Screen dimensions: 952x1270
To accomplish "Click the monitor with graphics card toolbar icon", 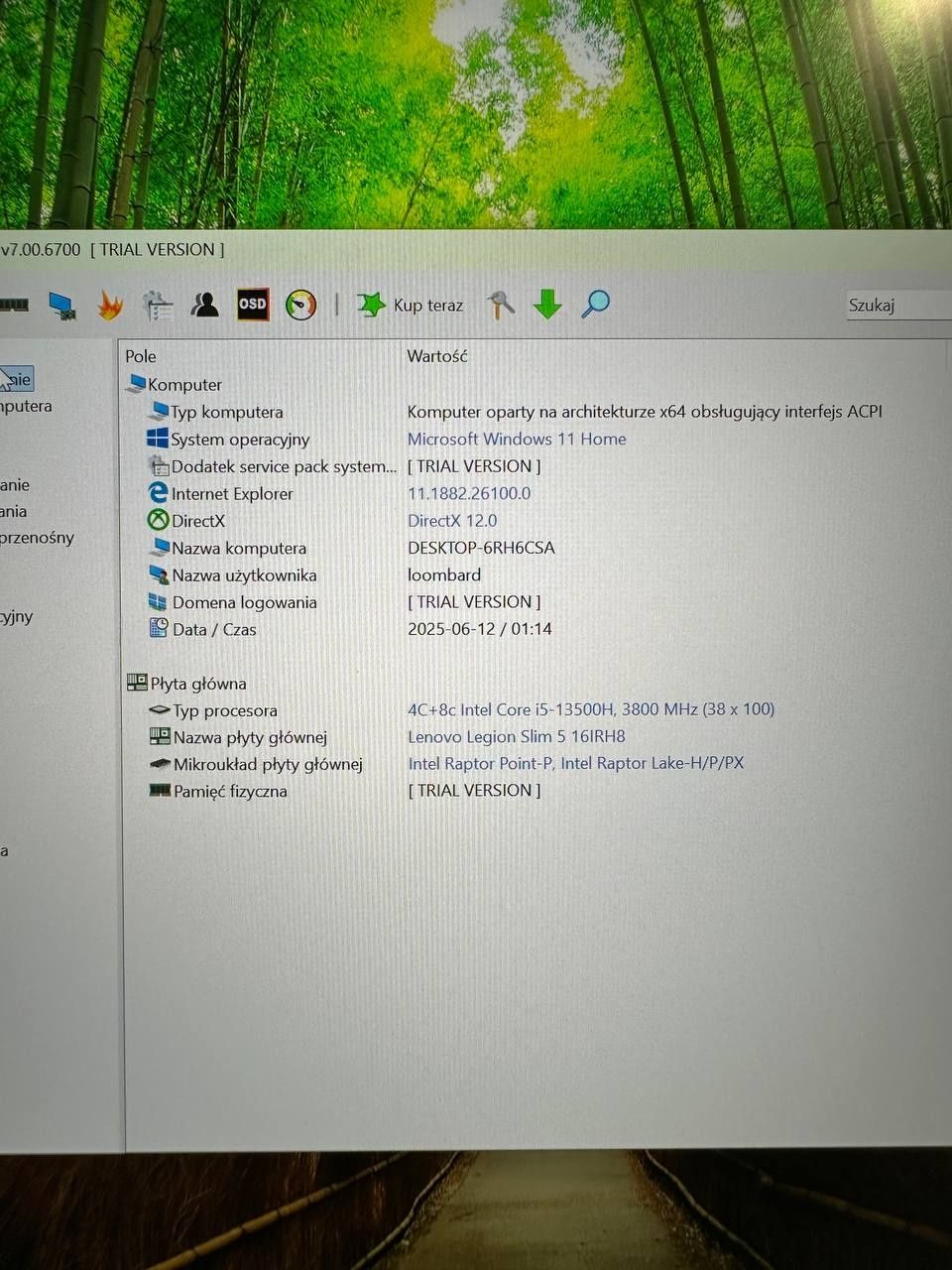I will [62, 306].
